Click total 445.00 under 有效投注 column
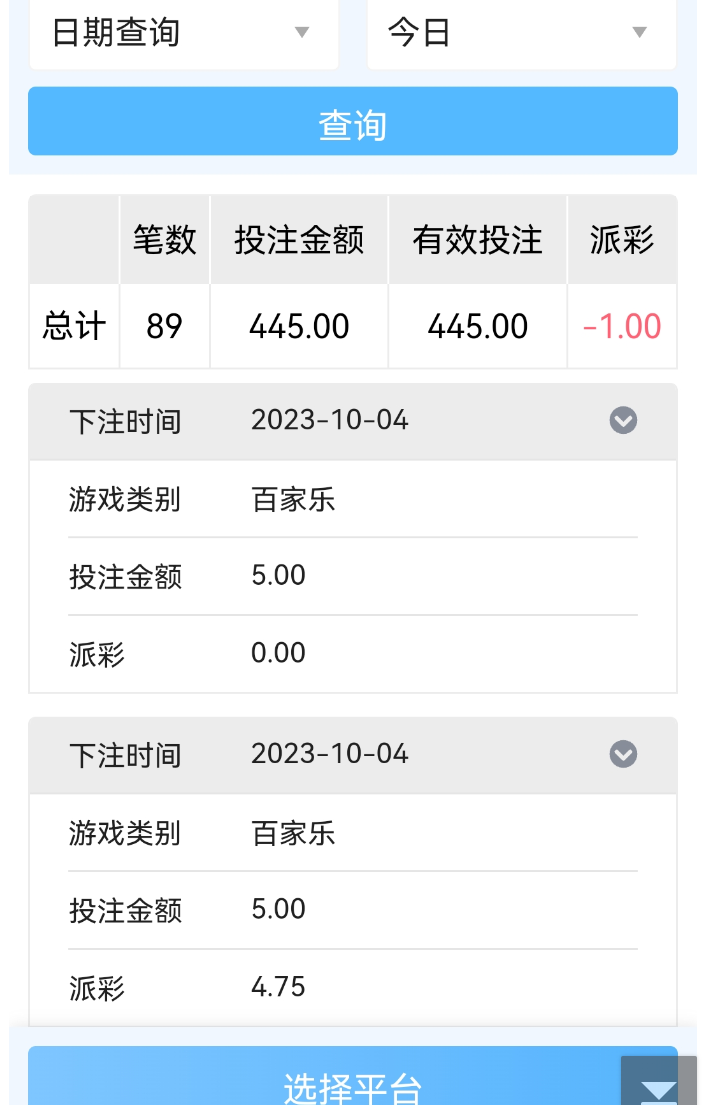This screenshot has width=712, height=1105. point(477,326)
